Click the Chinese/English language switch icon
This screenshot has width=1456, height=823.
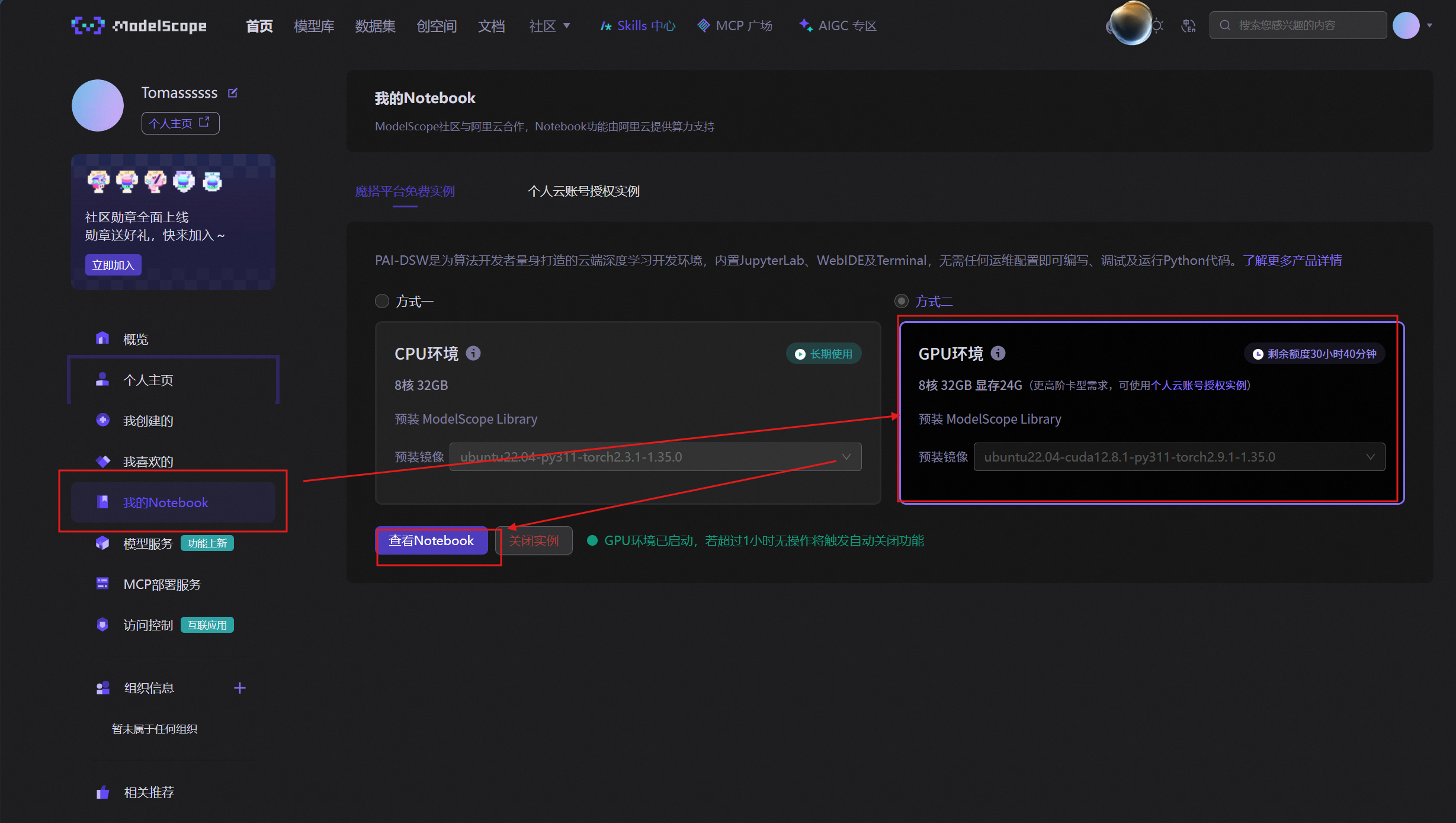click(1188, 25)
